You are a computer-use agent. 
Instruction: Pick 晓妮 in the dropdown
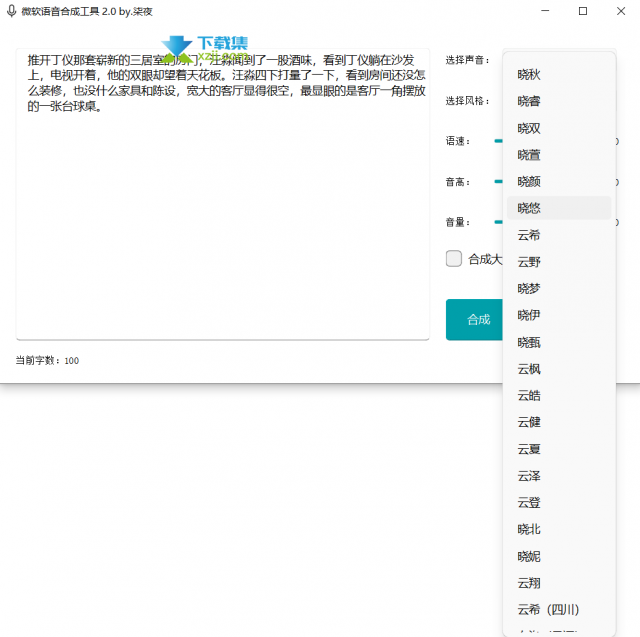click(x=559, y=556)
